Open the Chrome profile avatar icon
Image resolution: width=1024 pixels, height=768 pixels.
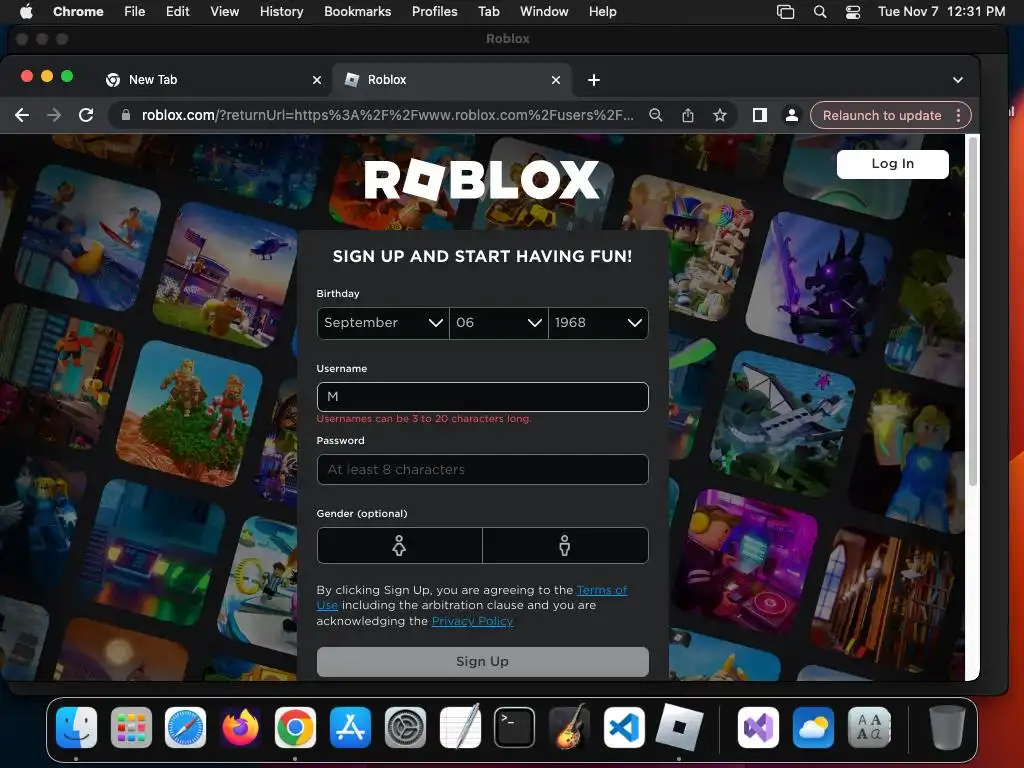coord(792,116)
